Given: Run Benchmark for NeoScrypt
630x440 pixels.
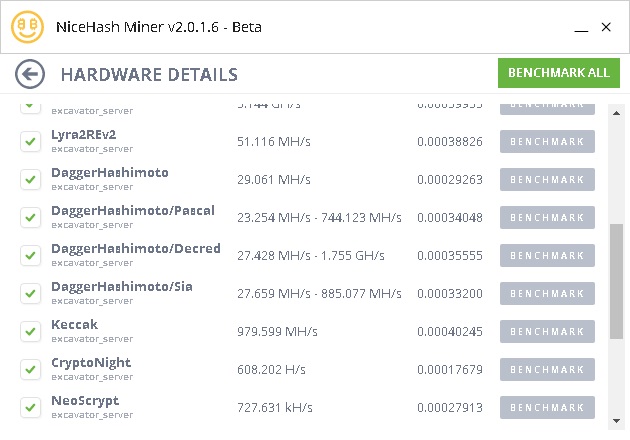Looking at the screenshot, I should (547, 407).
